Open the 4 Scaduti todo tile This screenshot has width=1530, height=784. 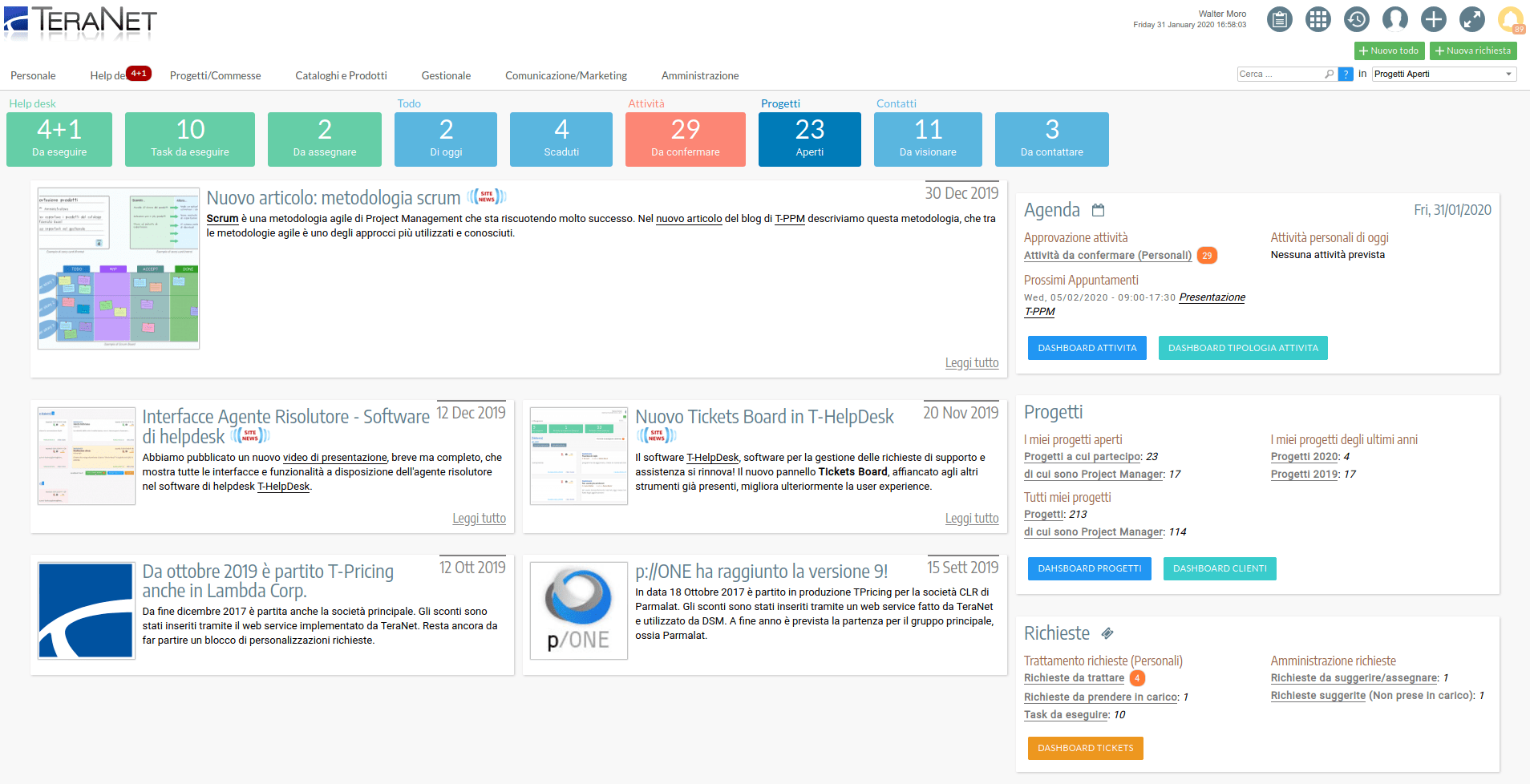pyautogui.click(x=561, y=139)
